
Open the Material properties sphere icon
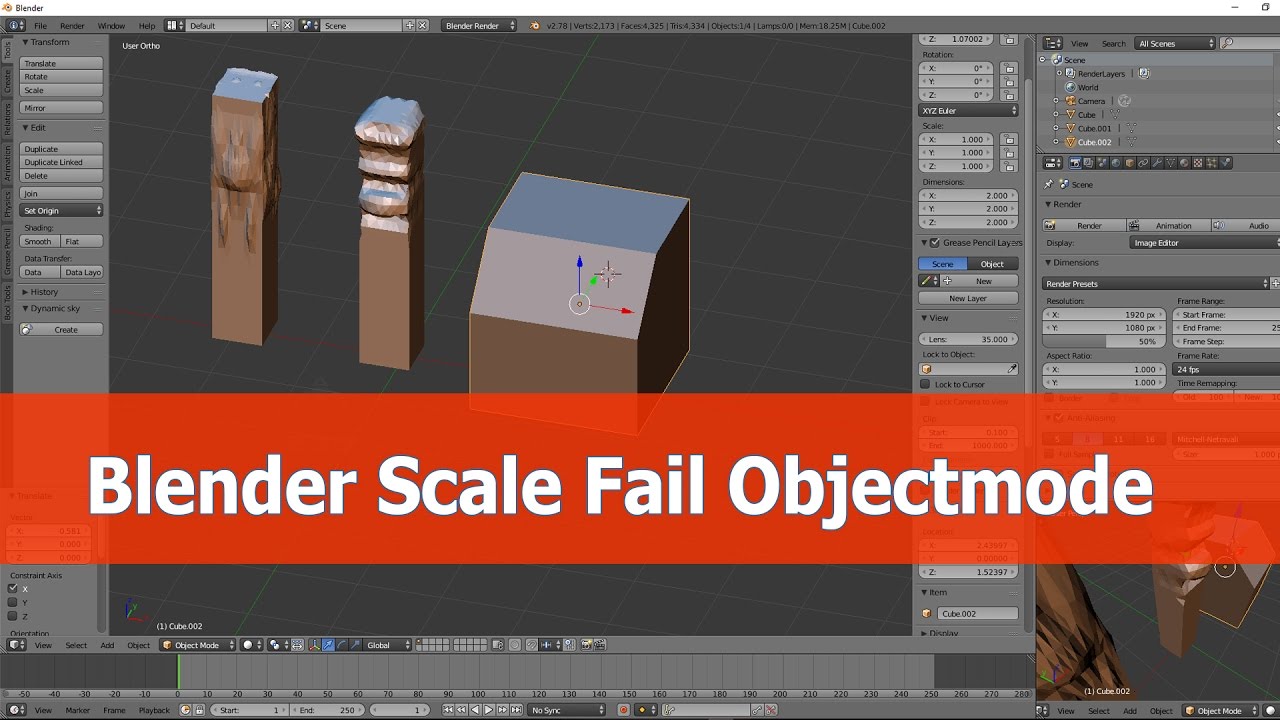[x=1184, y=162]
